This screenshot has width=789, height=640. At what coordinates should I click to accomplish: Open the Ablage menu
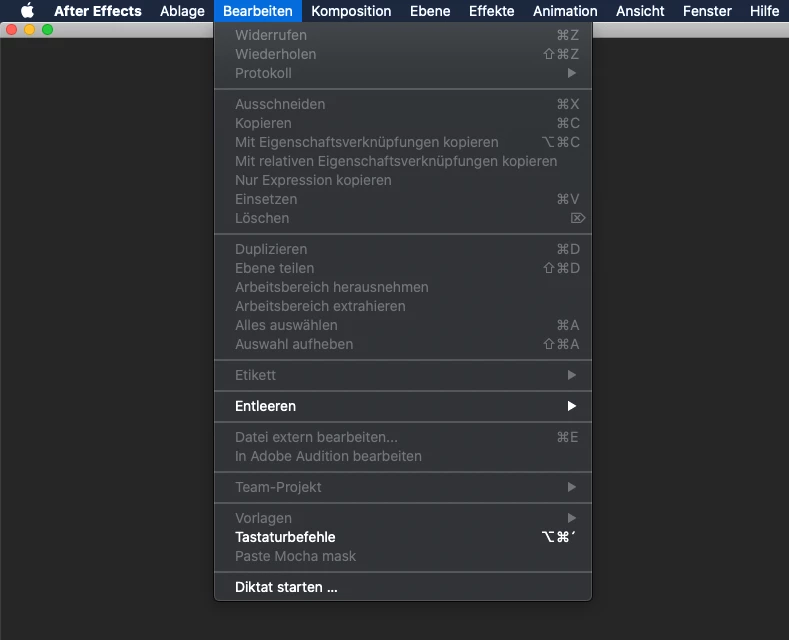[182, 11]
